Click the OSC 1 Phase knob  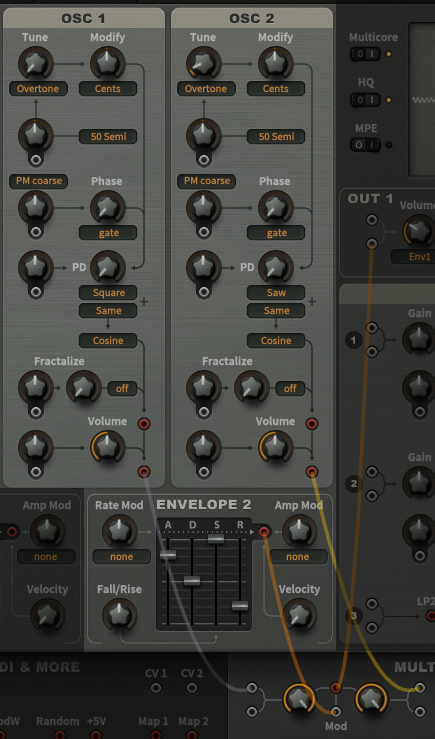pyautogui.click(x=108, y=207)
